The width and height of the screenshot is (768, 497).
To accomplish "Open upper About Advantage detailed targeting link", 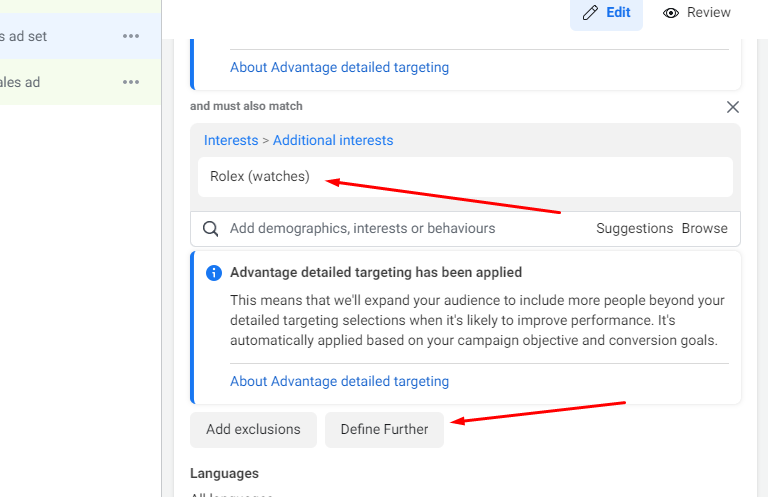I will pos(339,68).
